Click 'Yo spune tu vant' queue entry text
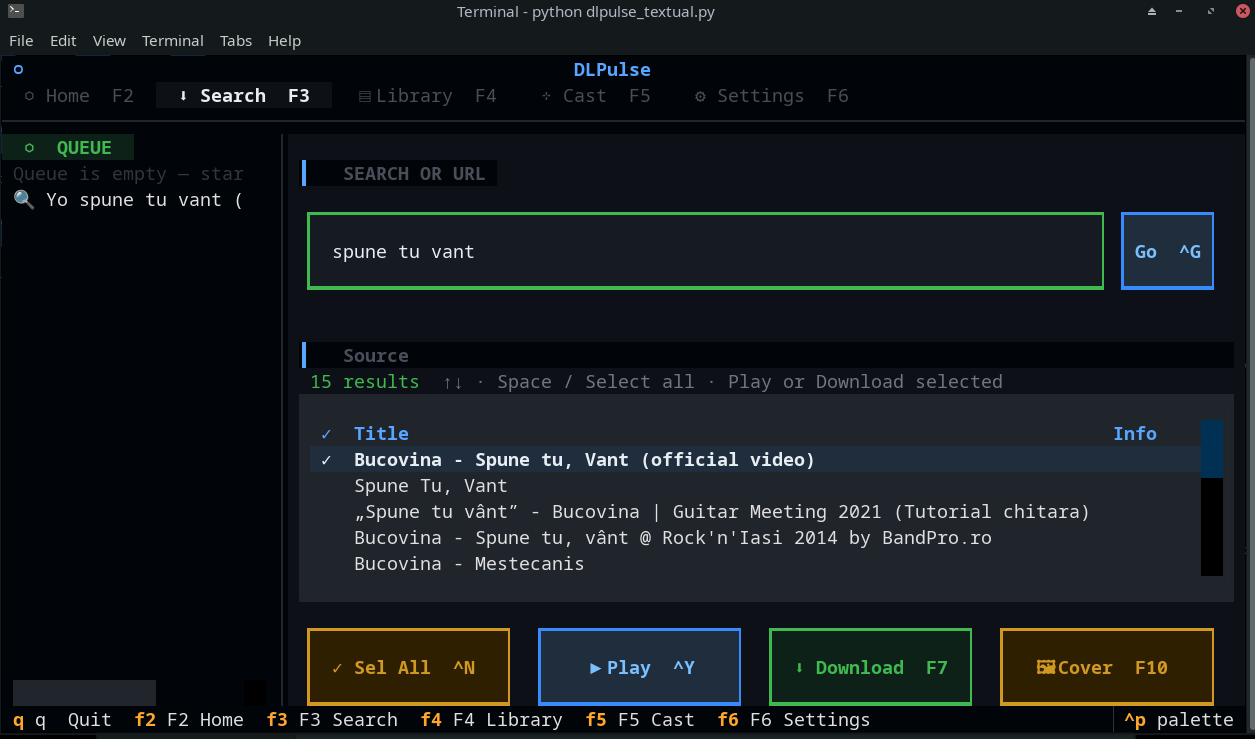Image resolution: width=1255 pixels, height=739 pixels. pyautogui.click(x=145, y=200)
